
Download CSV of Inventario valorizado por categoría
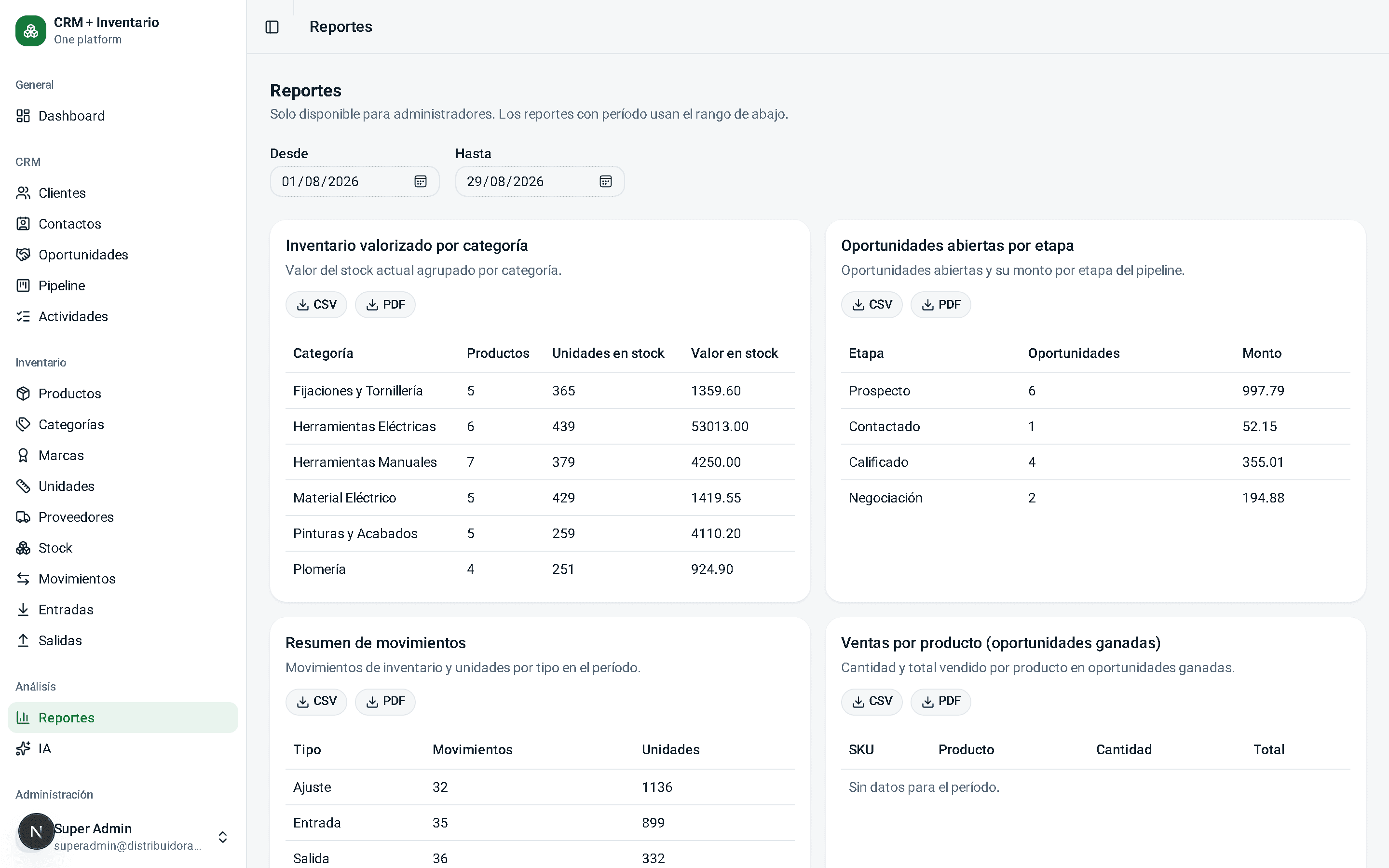[316, 305]
